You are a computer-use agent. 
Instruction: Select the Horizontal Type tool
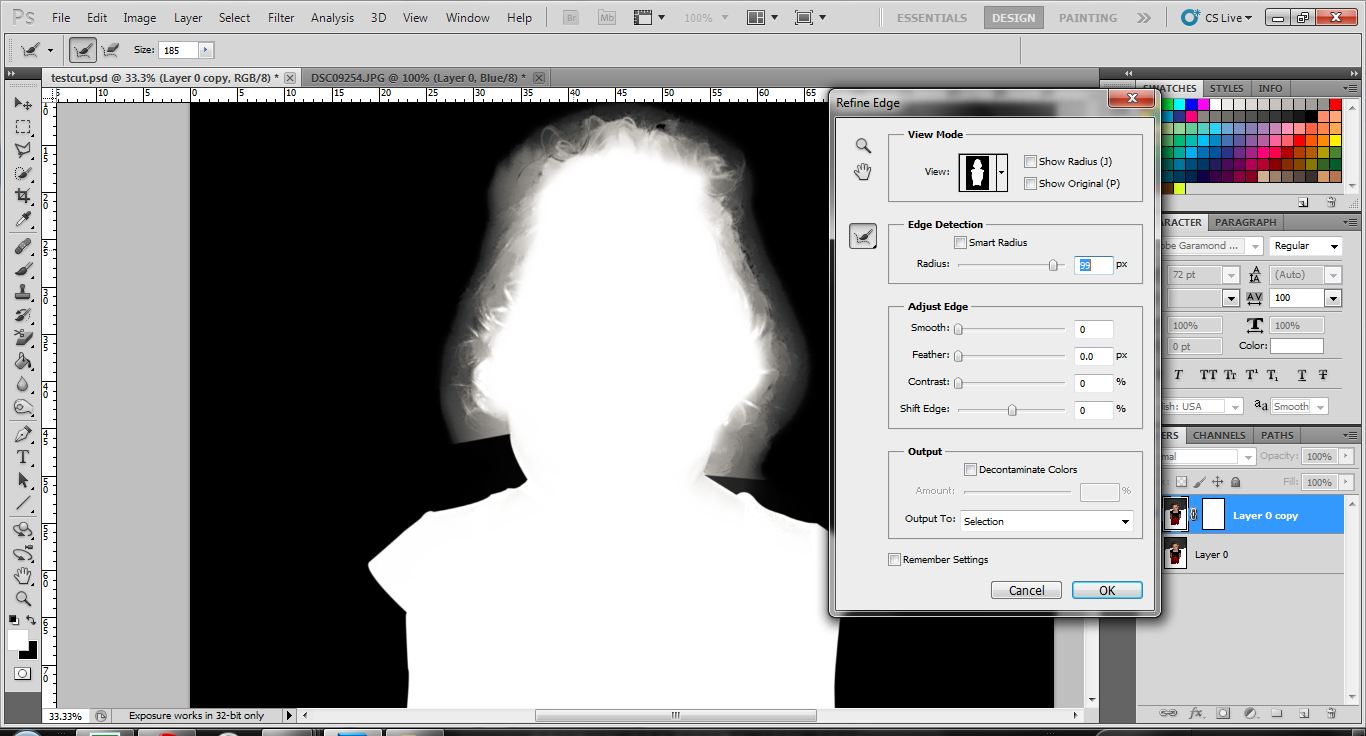(x=20, y=457)
